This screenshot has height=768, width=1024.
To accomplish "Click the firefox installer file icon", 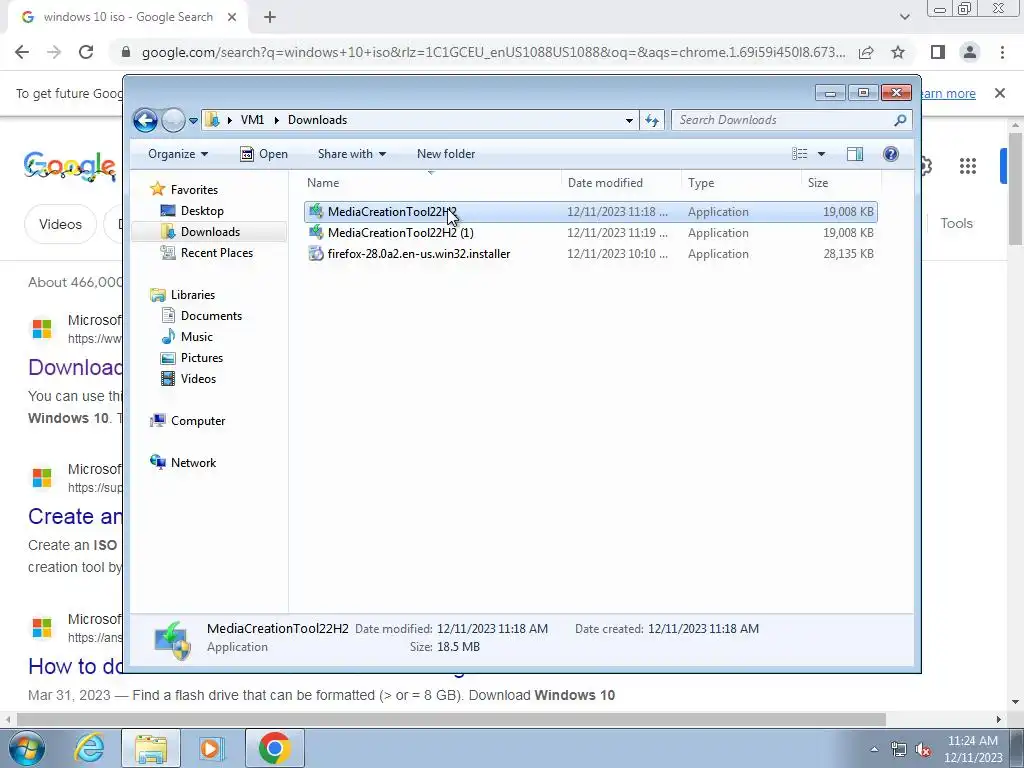I will click(316, 253).
